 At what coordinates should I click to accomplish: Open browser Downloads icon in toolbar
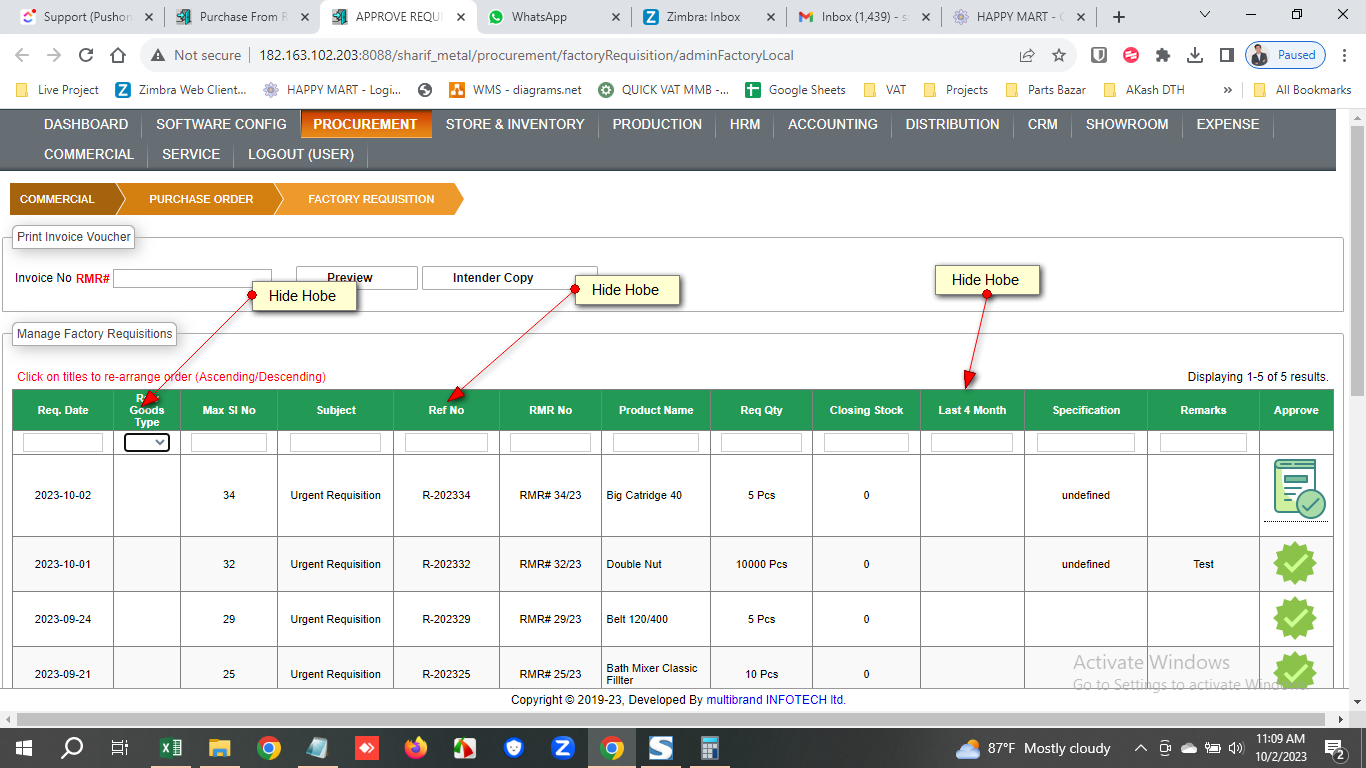(1195, 55)
